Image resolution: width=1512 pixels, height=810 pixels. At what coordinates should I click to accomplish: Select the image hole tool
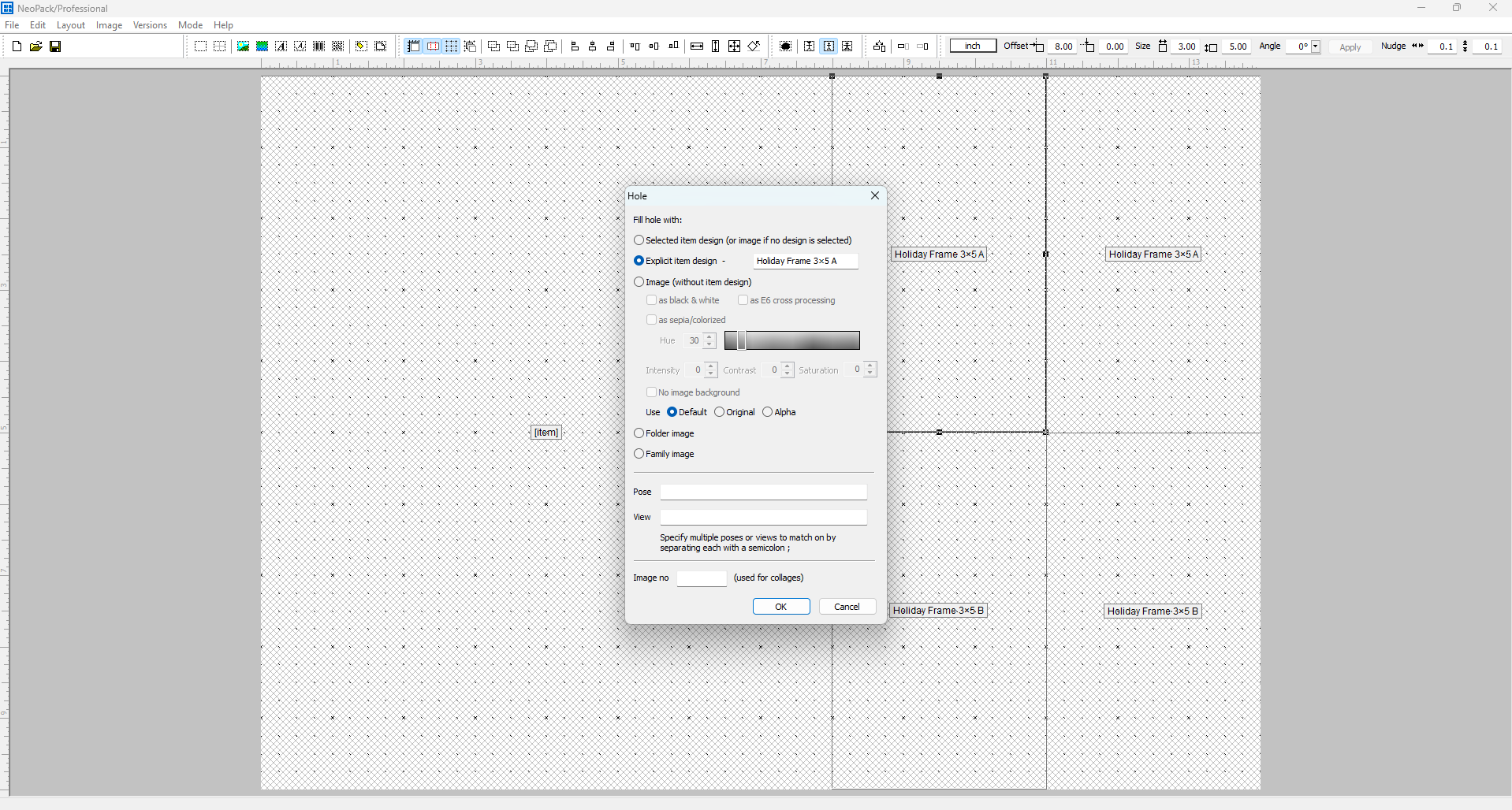(x=243, y=46)
